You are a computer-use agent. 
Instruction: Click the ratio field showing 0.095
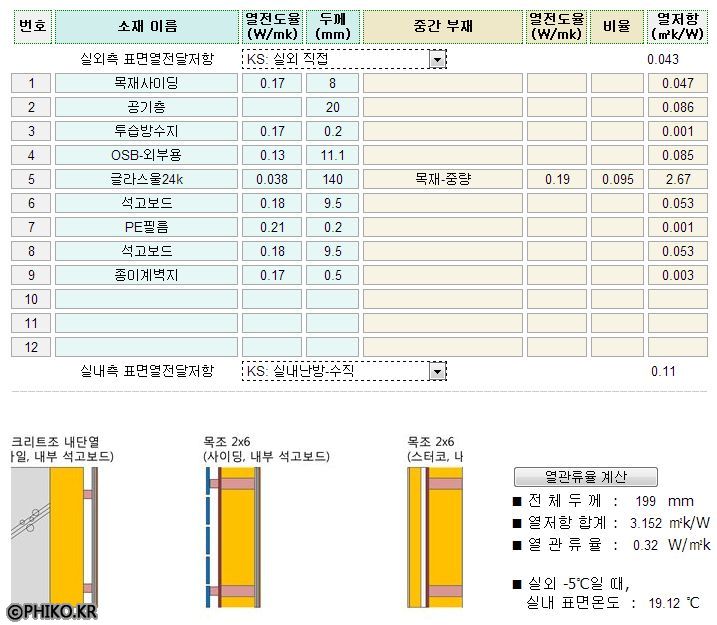(617, 179)
